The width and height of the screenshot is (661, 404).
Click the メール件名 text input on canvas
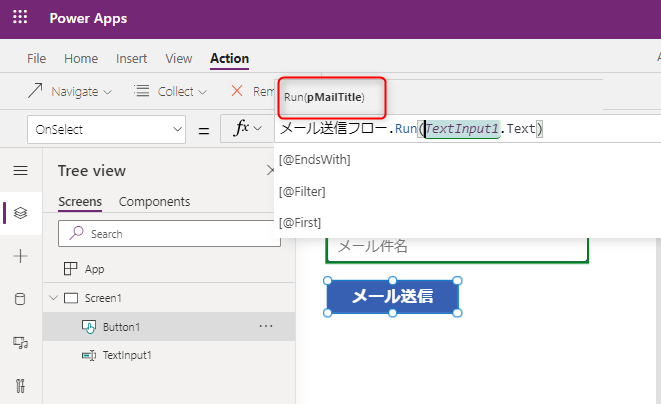pyautogui.click(x=457, y=249)
